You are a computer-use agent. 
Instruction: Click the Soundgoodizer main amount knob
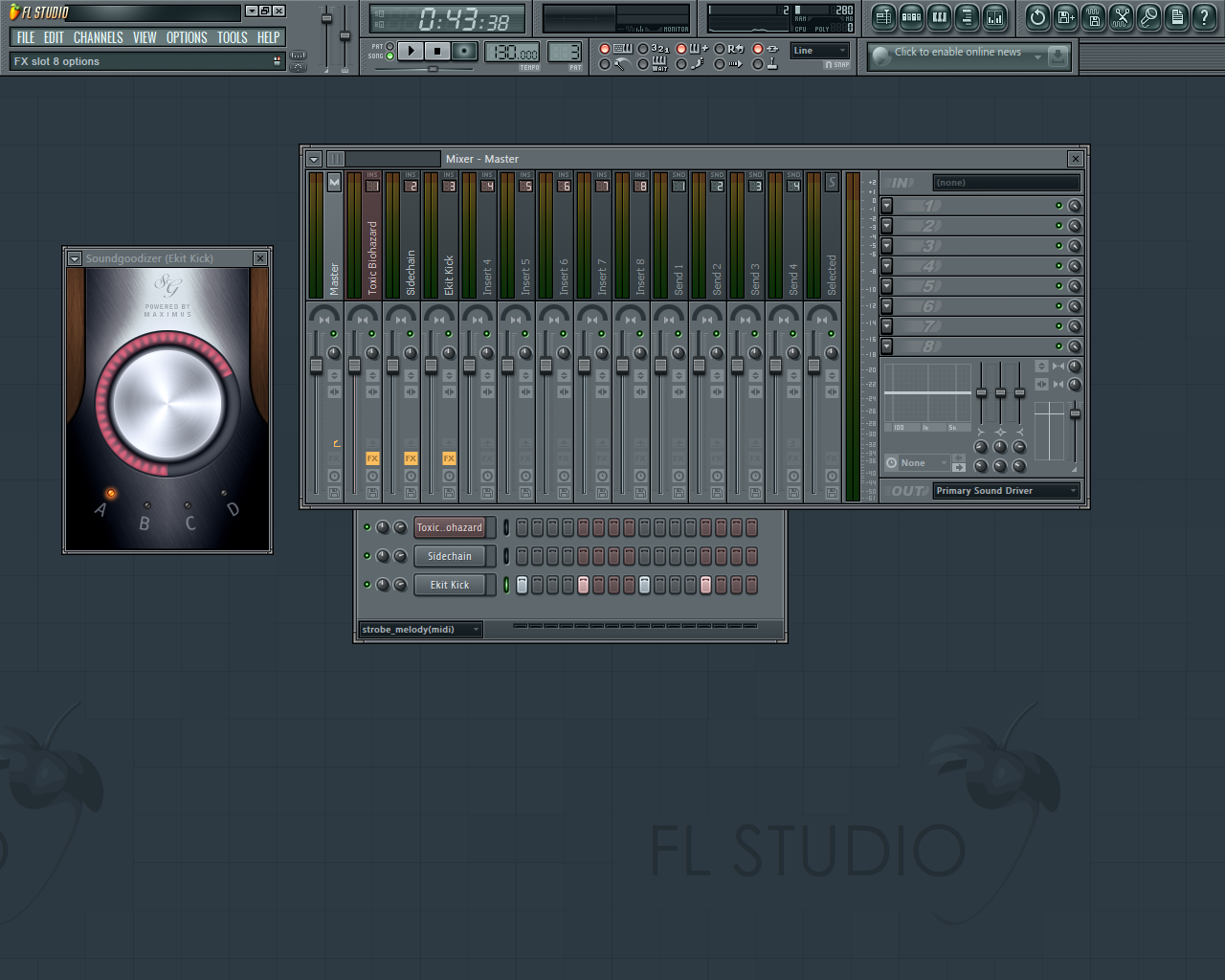point(167,404)
